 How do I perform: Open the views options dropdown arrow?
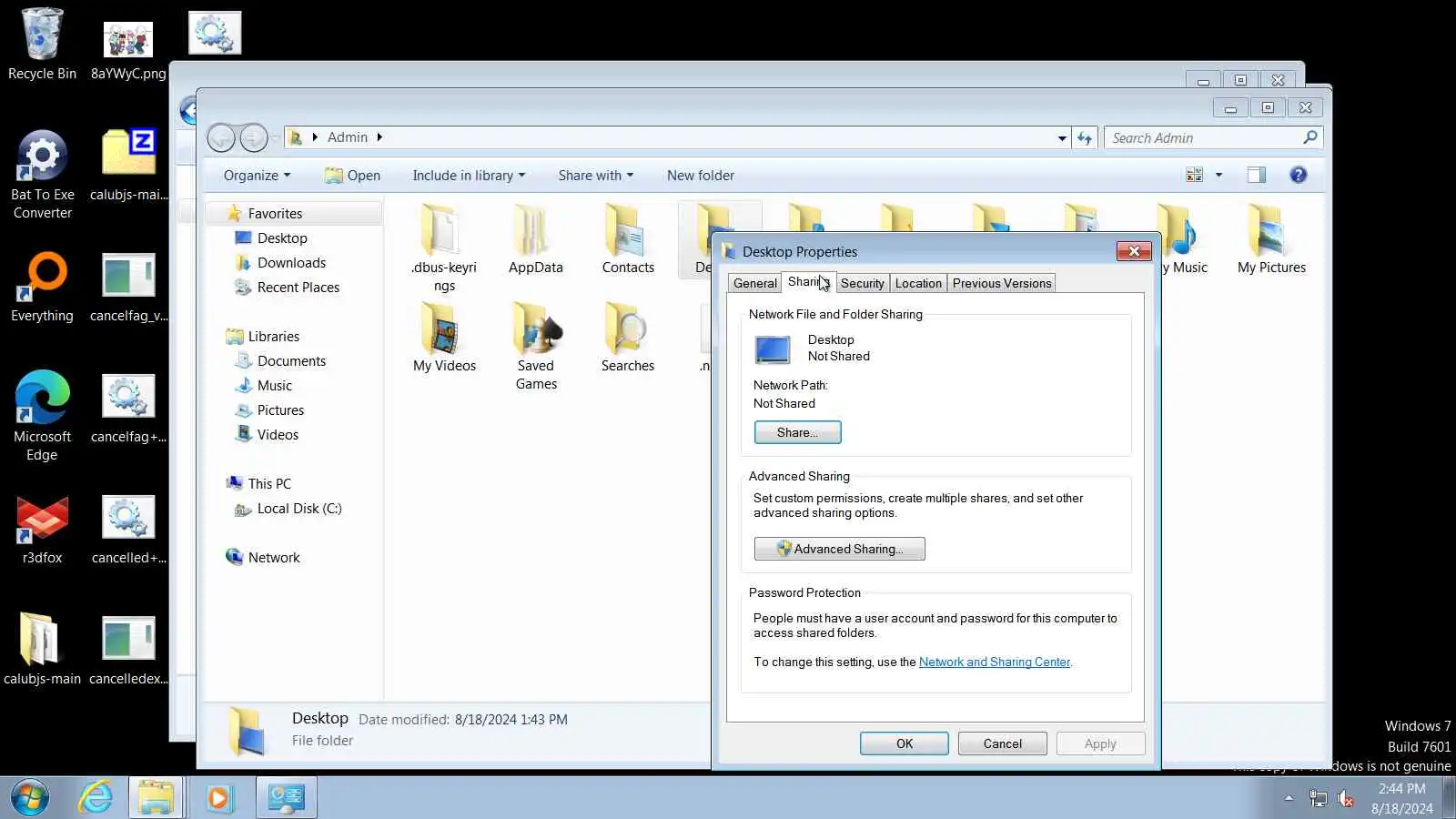(1218, 175)
